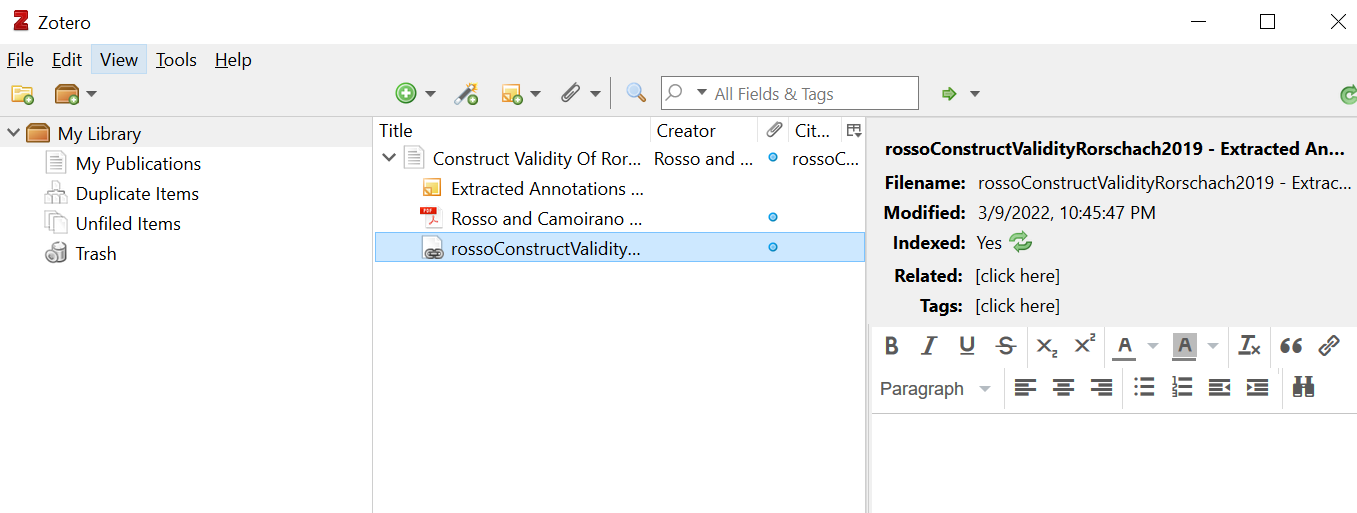Open the Help menu

tap(233, 60)
